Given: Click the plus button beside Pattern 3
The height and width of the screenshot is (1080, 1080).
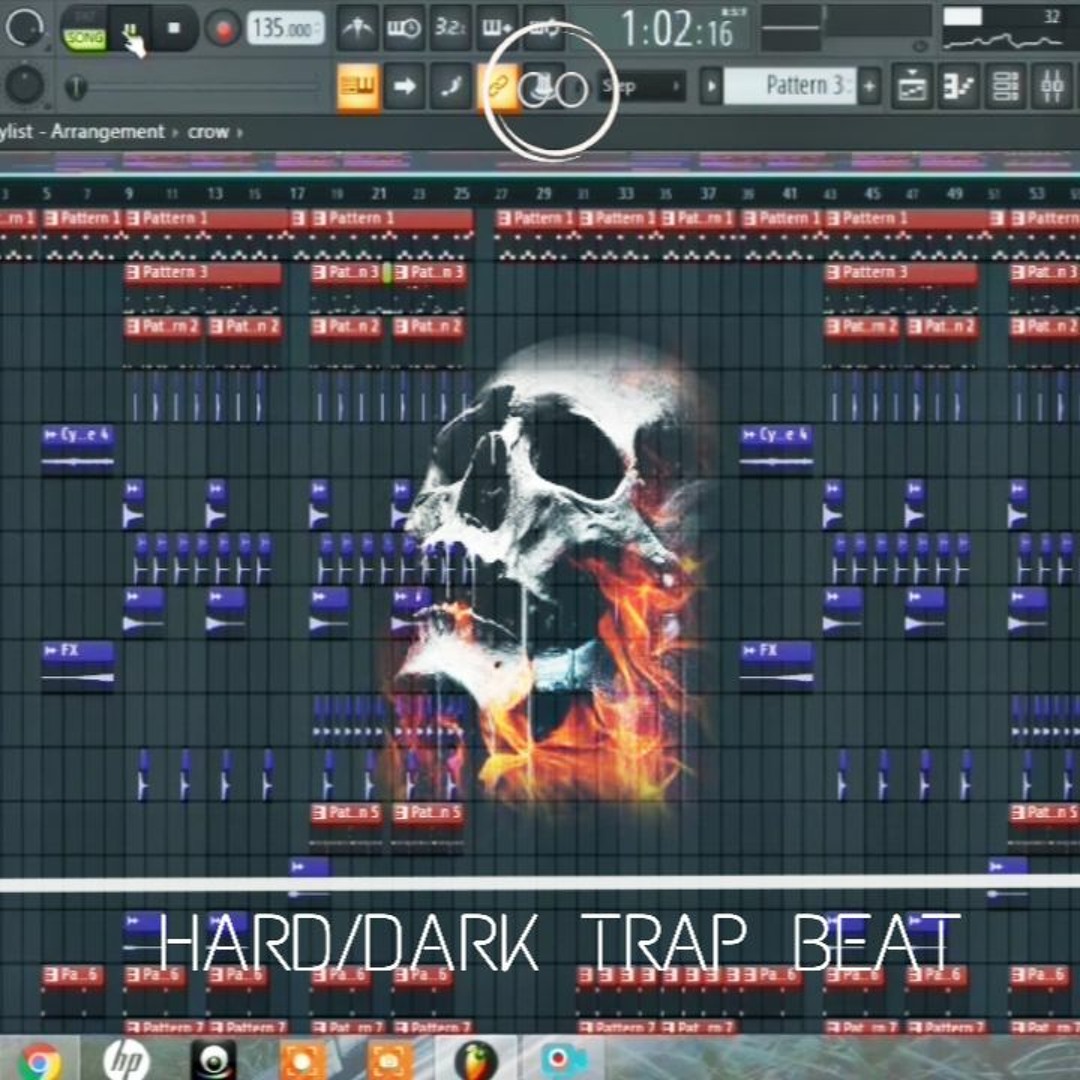Looking at the screenshot, I should pos(869,87).
